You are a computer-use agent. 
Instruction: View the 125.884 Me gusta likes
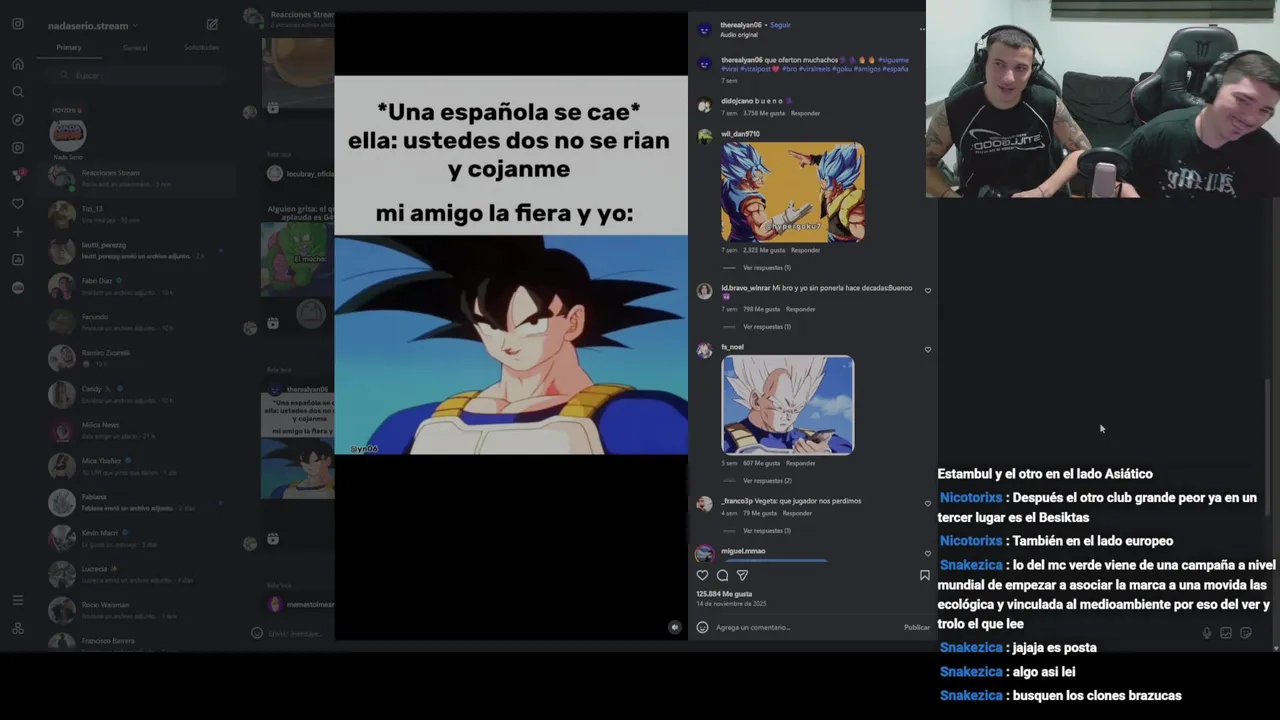[724, 594]
